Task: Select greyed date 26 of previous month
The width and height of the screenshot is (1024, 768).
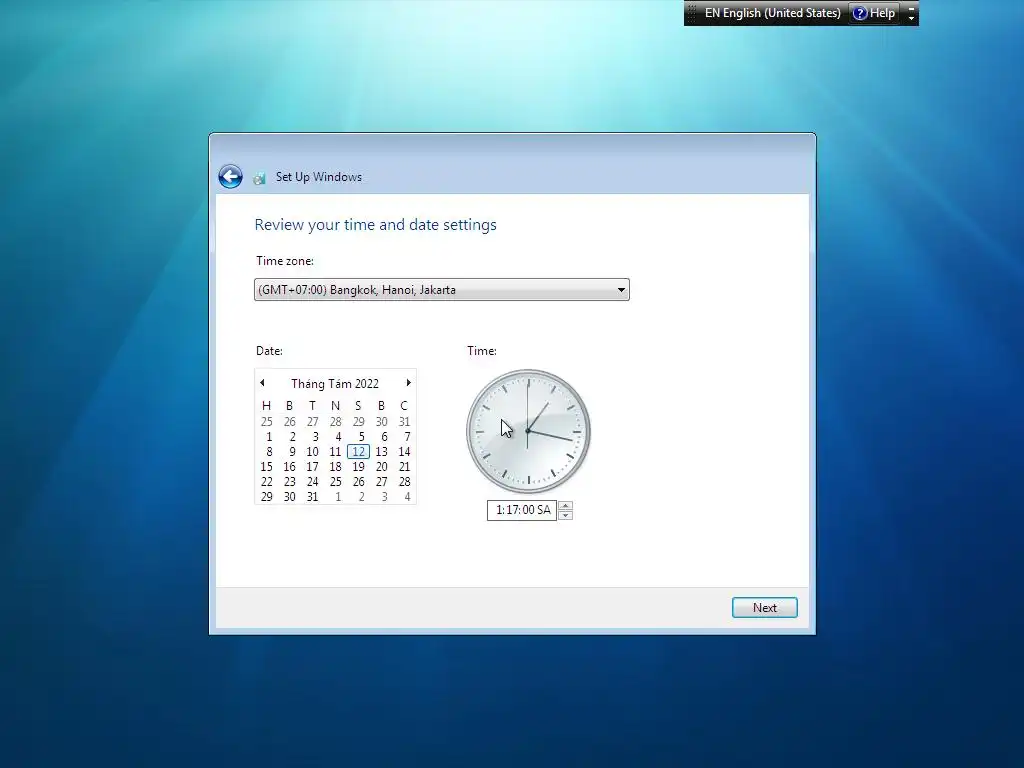Action: pyautogui.click(x=289, y=422)
